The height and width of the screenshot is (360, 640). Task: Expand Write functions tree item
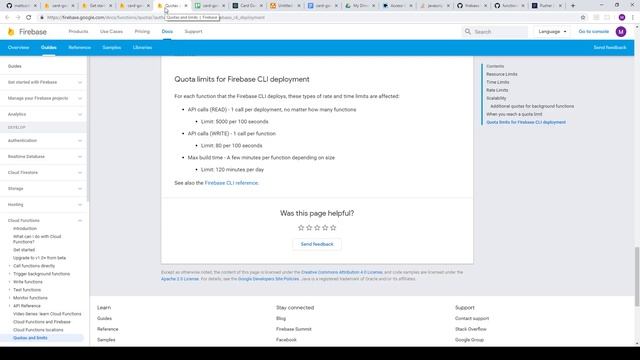point(9,282)
